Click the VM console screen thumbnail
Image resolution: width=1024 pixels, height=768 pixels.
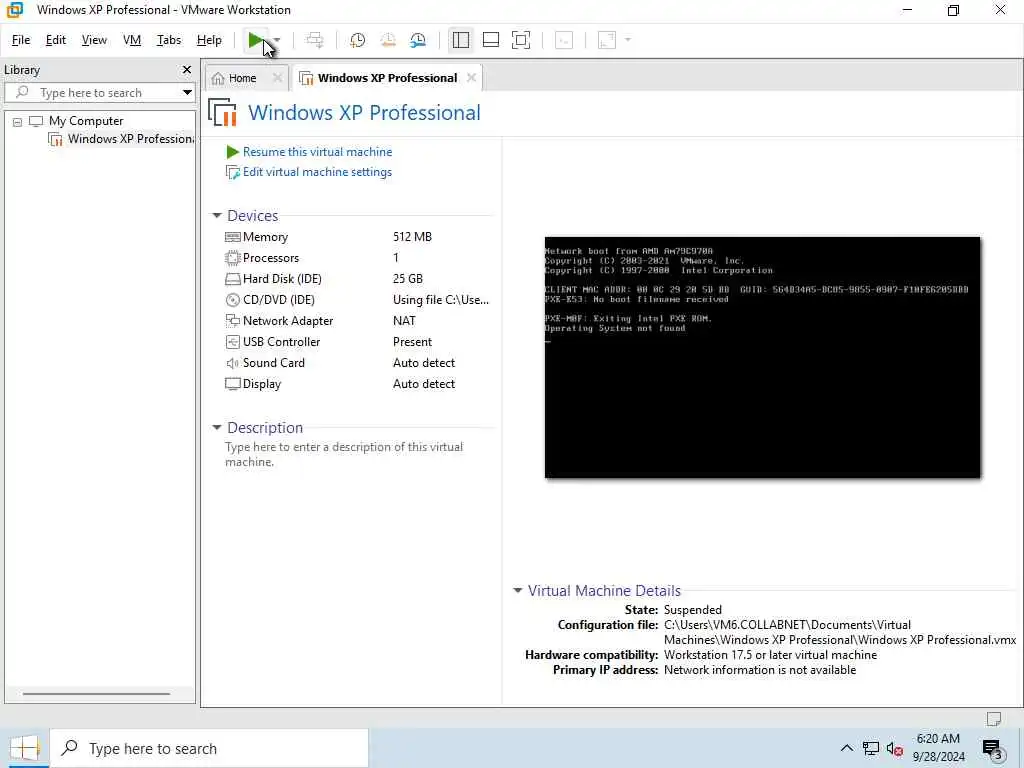click(x=762, y=357)
